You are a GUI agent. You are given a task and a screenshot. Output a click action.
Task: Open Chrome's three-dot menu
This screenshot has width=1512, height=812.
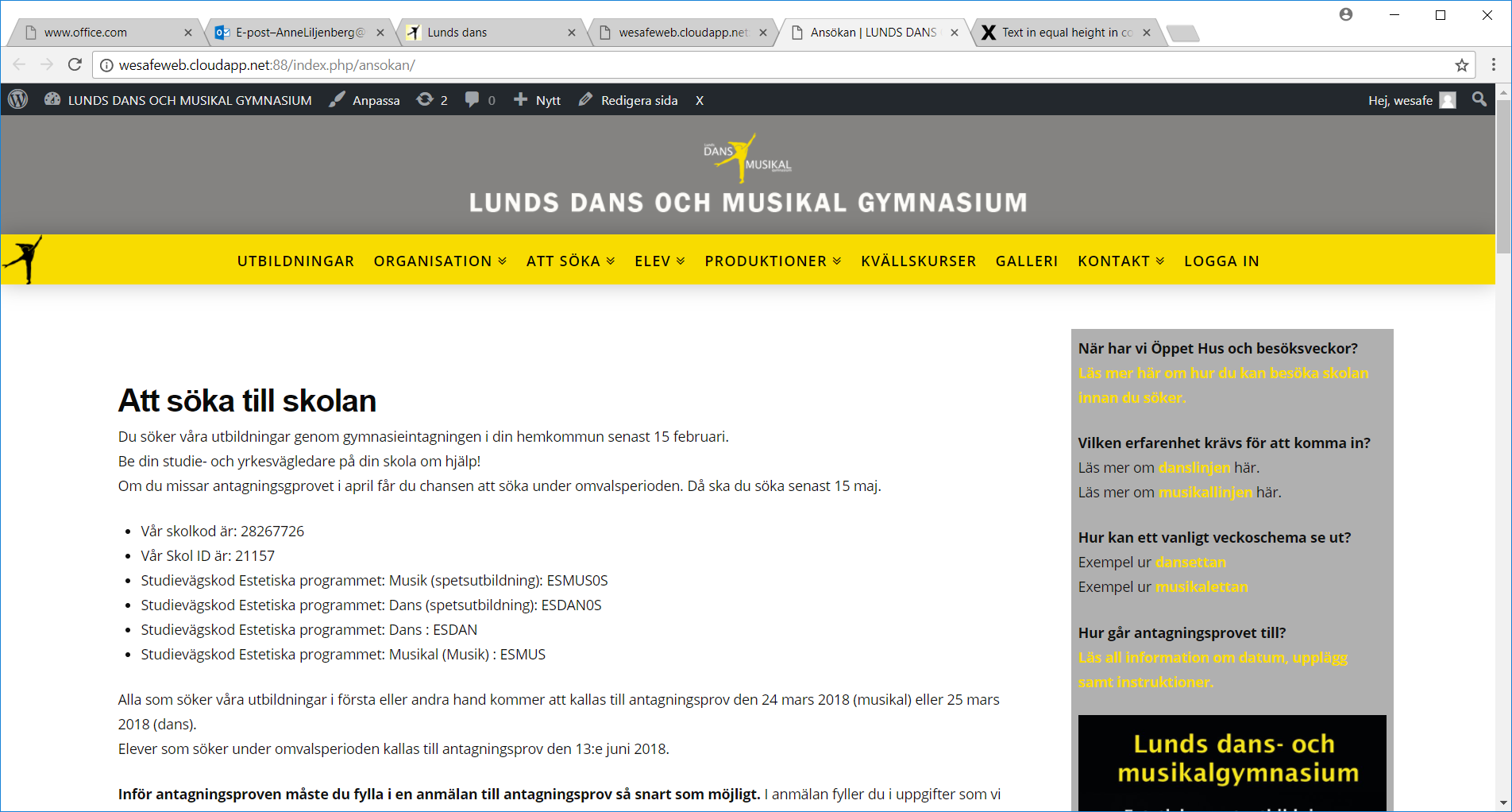(1494, 65)
